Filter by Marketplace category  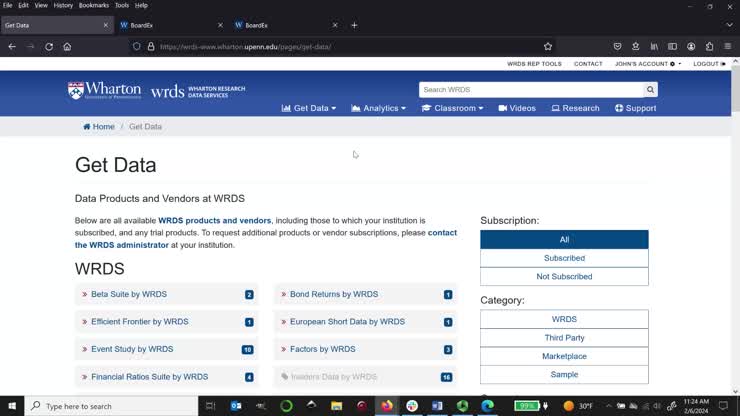(564, 356)
